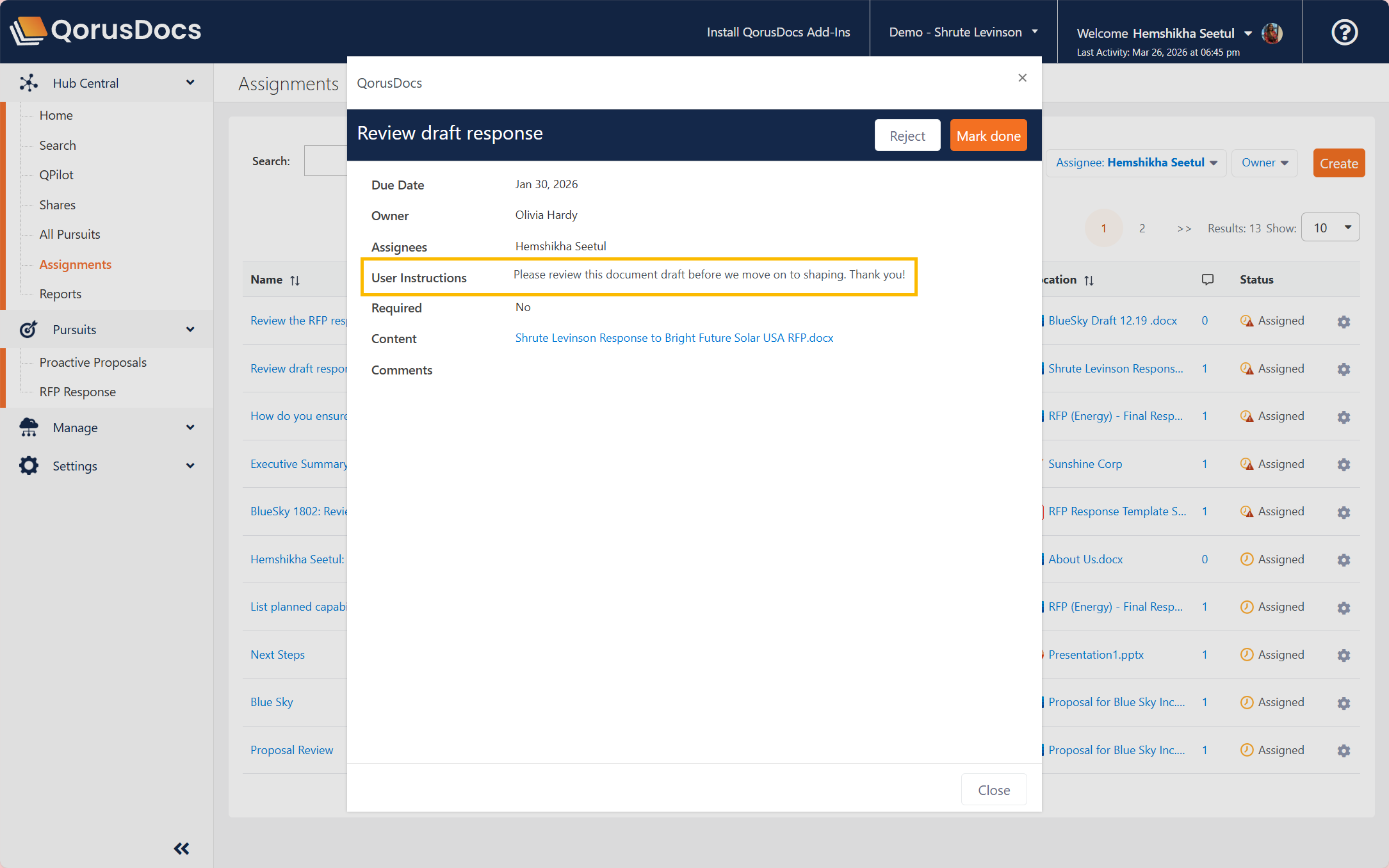
Task: Collapse the Pursuits menu section
Action: [x=190, y=330]
